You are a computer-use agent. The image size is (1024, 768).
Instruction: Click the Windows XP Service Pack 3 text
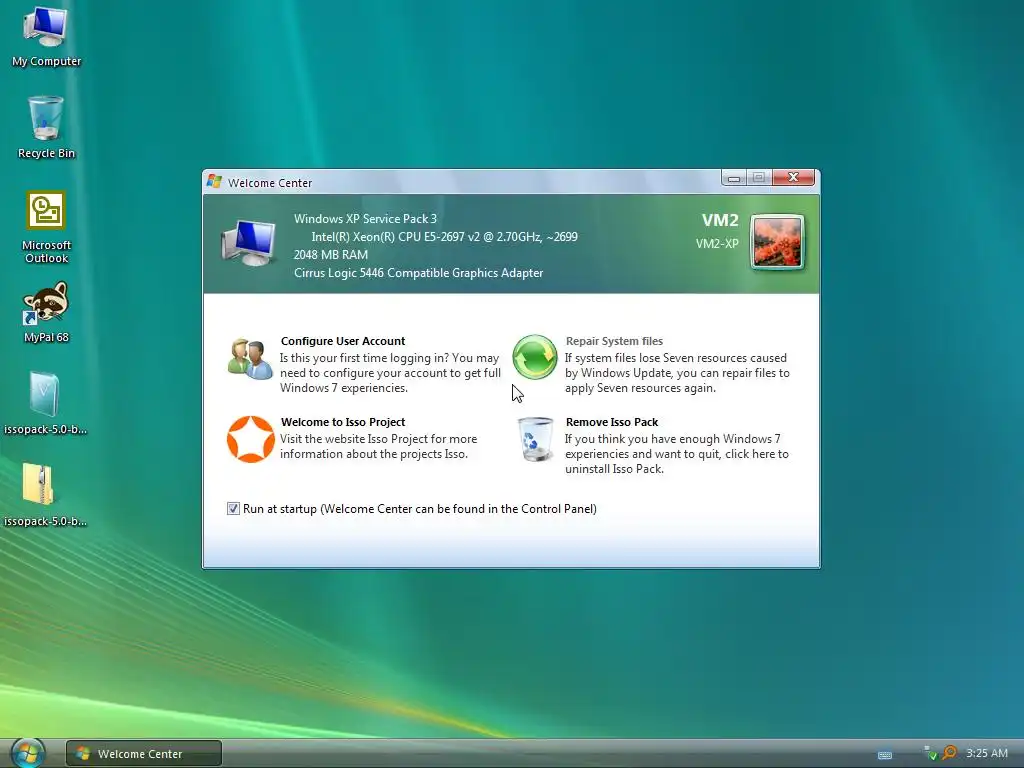pyautogui.click(x=365, y=219)
